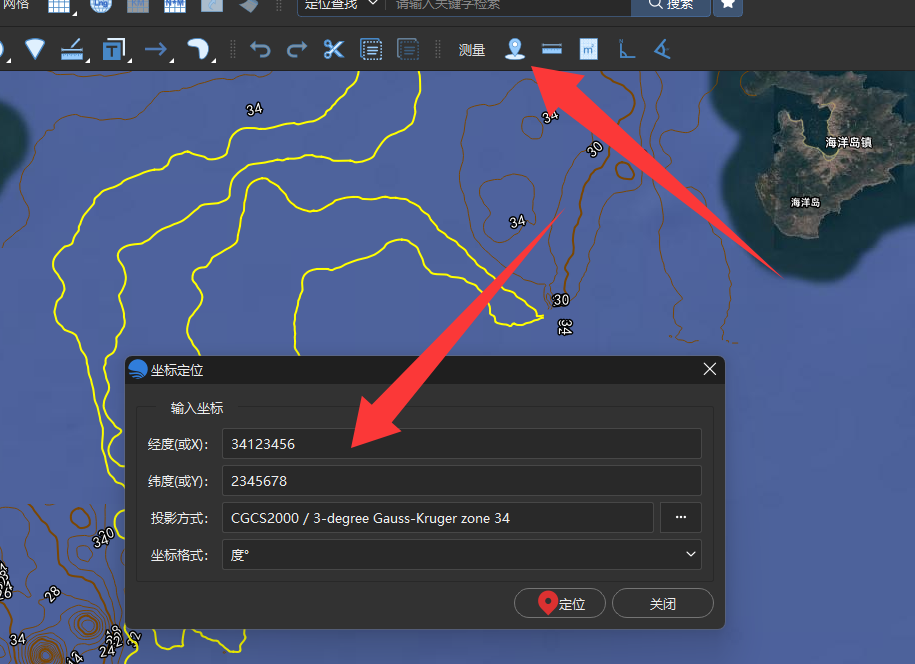Open projection picker with ellipsis button

pos(680,518)
